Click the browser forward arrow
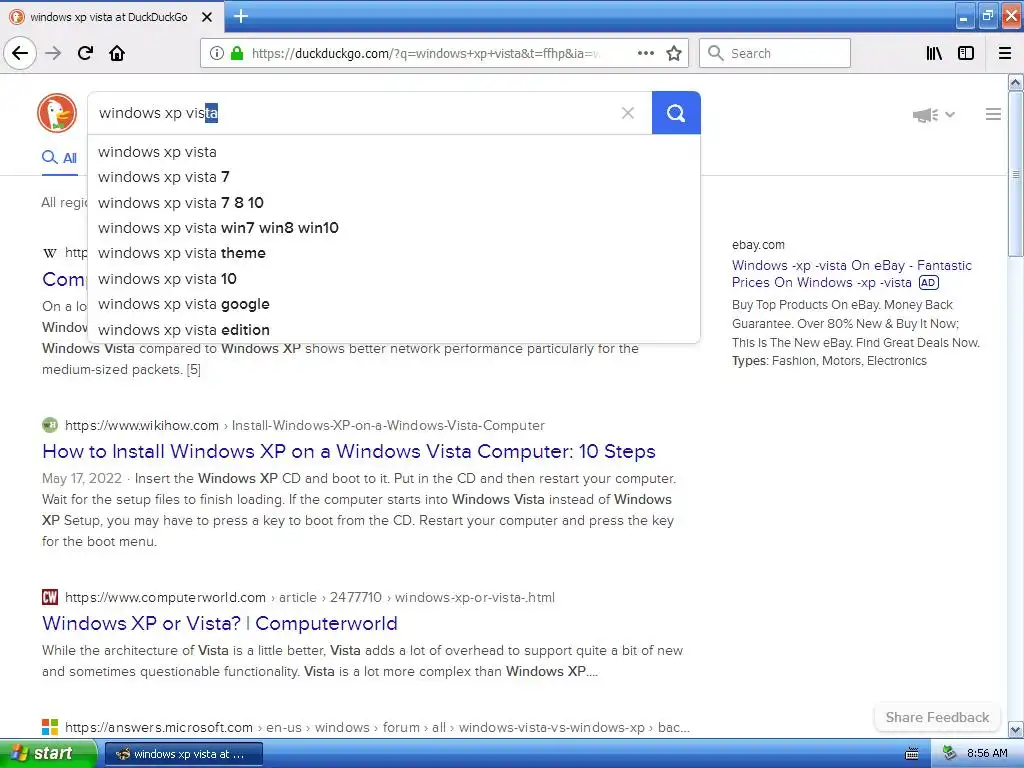Image resolution: width=1024 pixels, height=768 pixels. [x=54, y=54]
